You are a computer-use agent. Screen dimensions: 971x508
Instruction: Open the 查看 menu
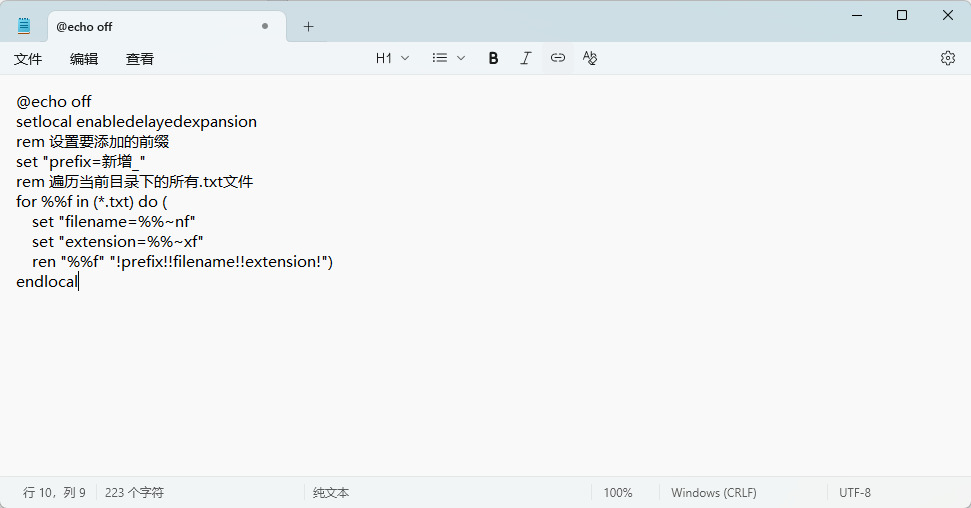140,59
